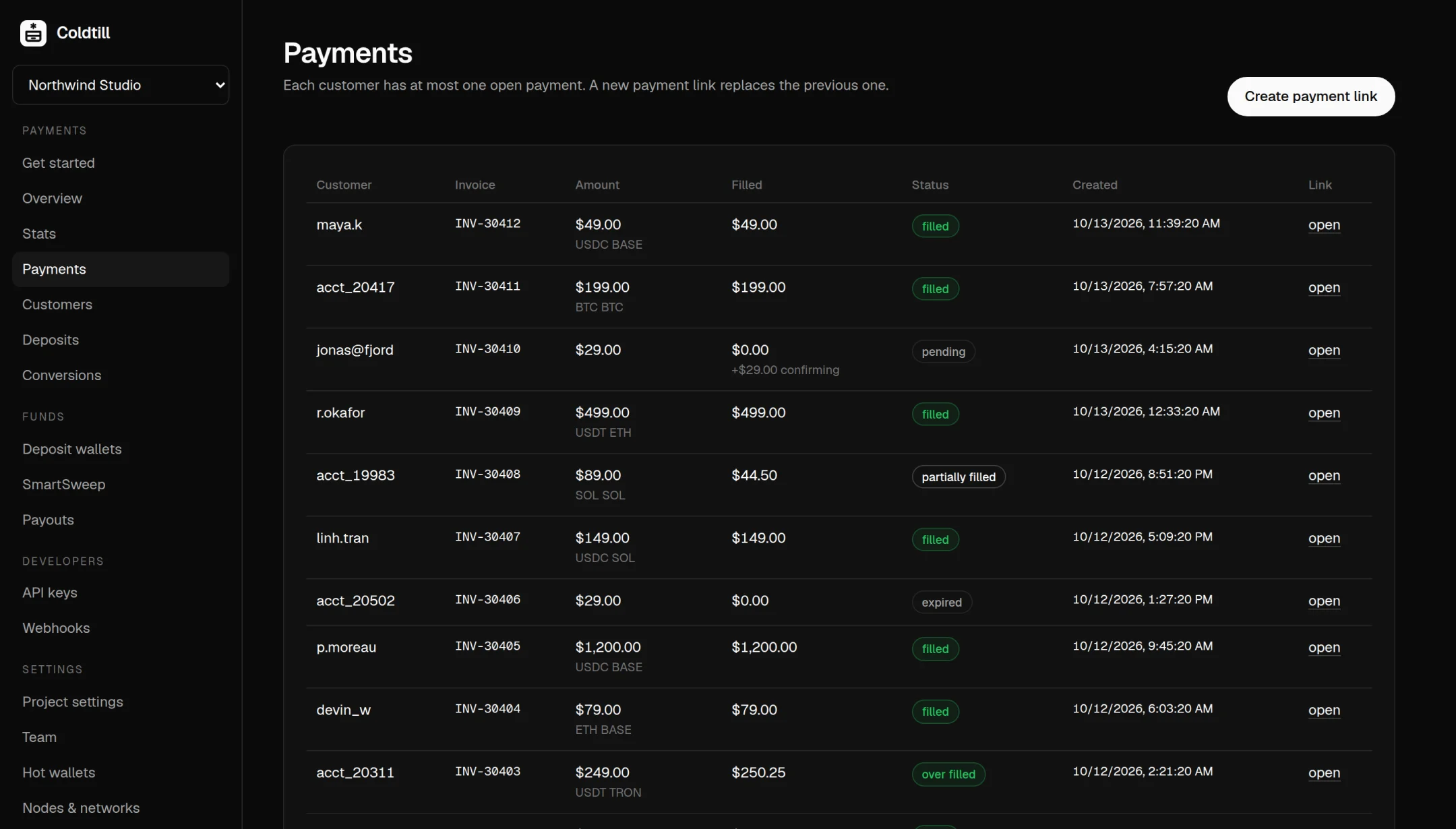
Task: Click the $250.25 filled amount
Action: pos(758,773)
